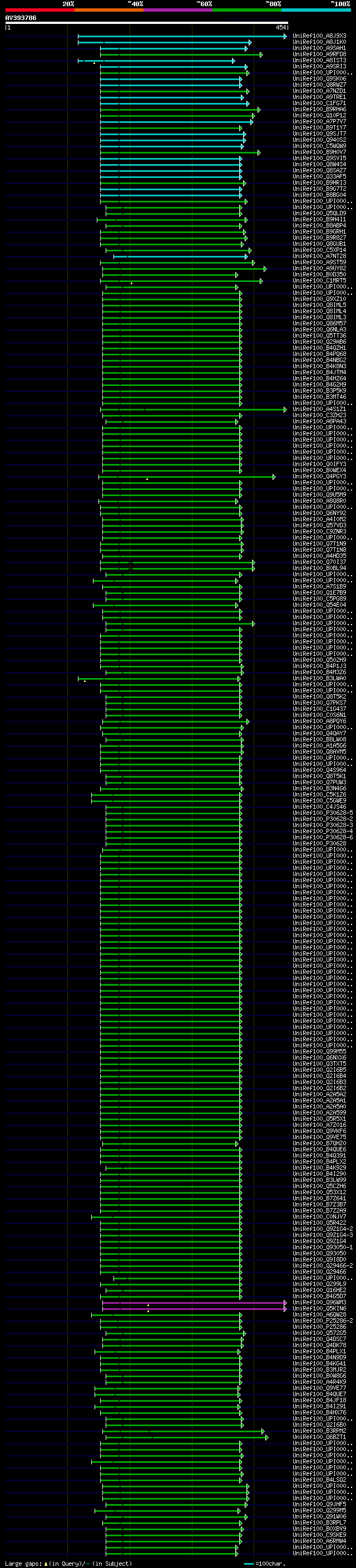Viewport: 356px width, 1568px height.
Task: Click the hit label UniRef100_Q10P12
Action: pos(319,116)
